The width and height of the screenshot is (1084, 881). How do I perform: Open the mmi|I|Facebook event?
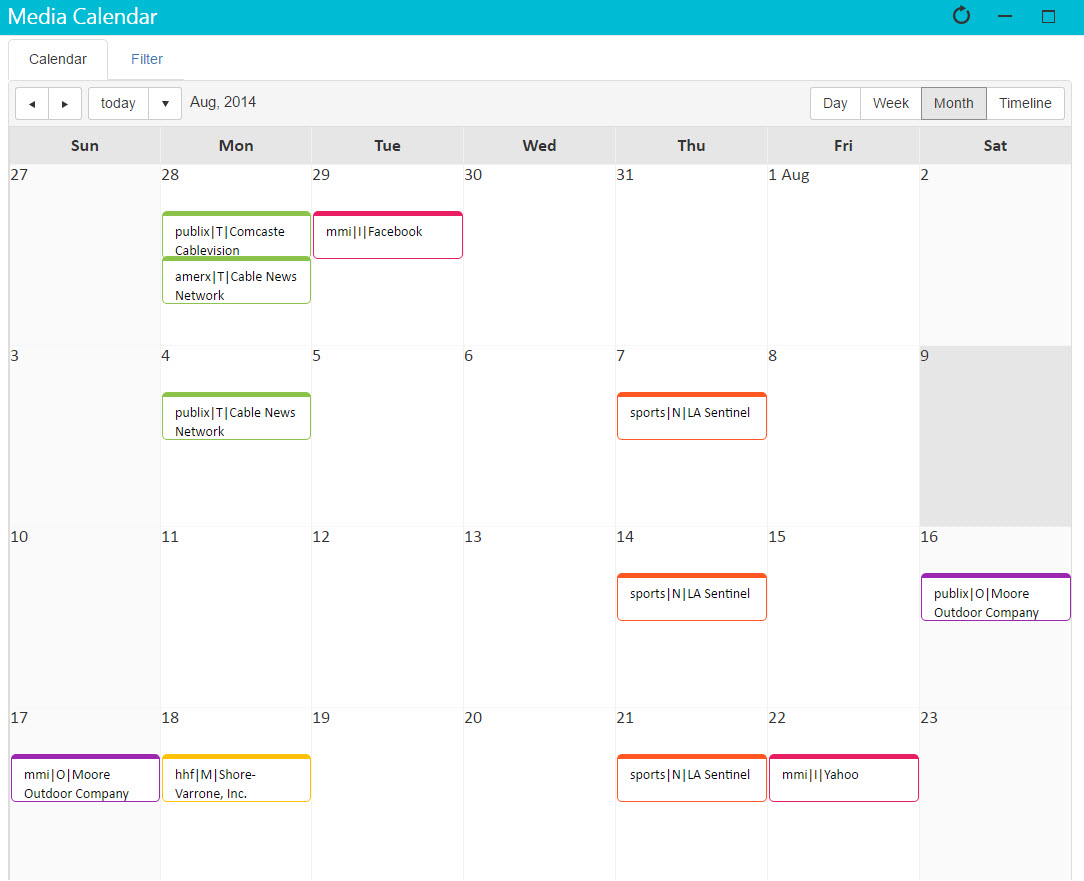coord(388,235)
